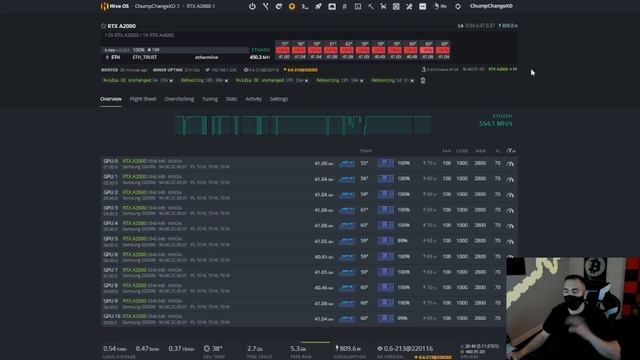Open overclock speedometer for GPU 5
This screenshot has width=640, height=360.
510,241
